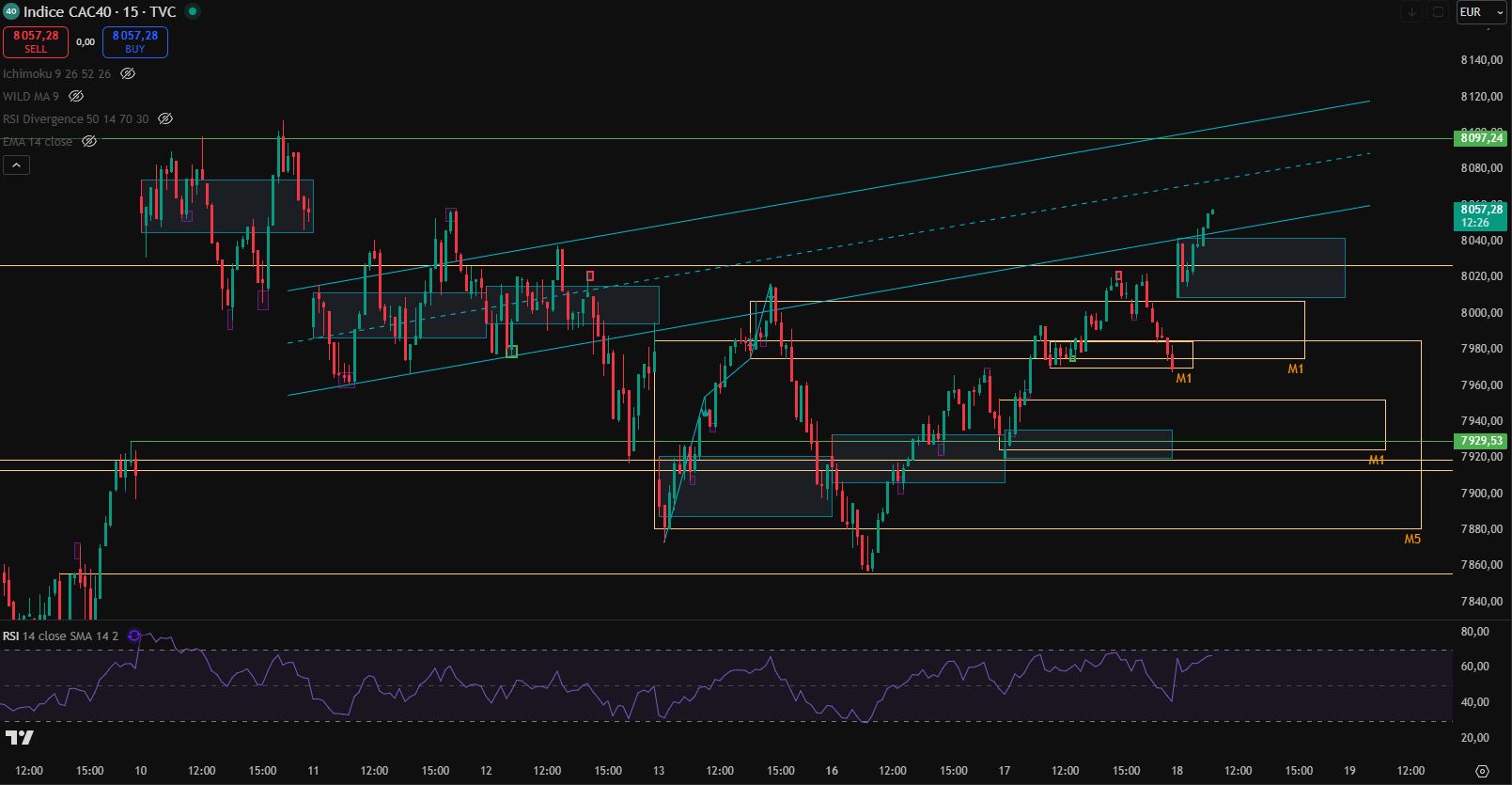Click the purple RSI refresh icon
The height and width of the screenshot is (785, 1512).
click(x=134, y=636)
